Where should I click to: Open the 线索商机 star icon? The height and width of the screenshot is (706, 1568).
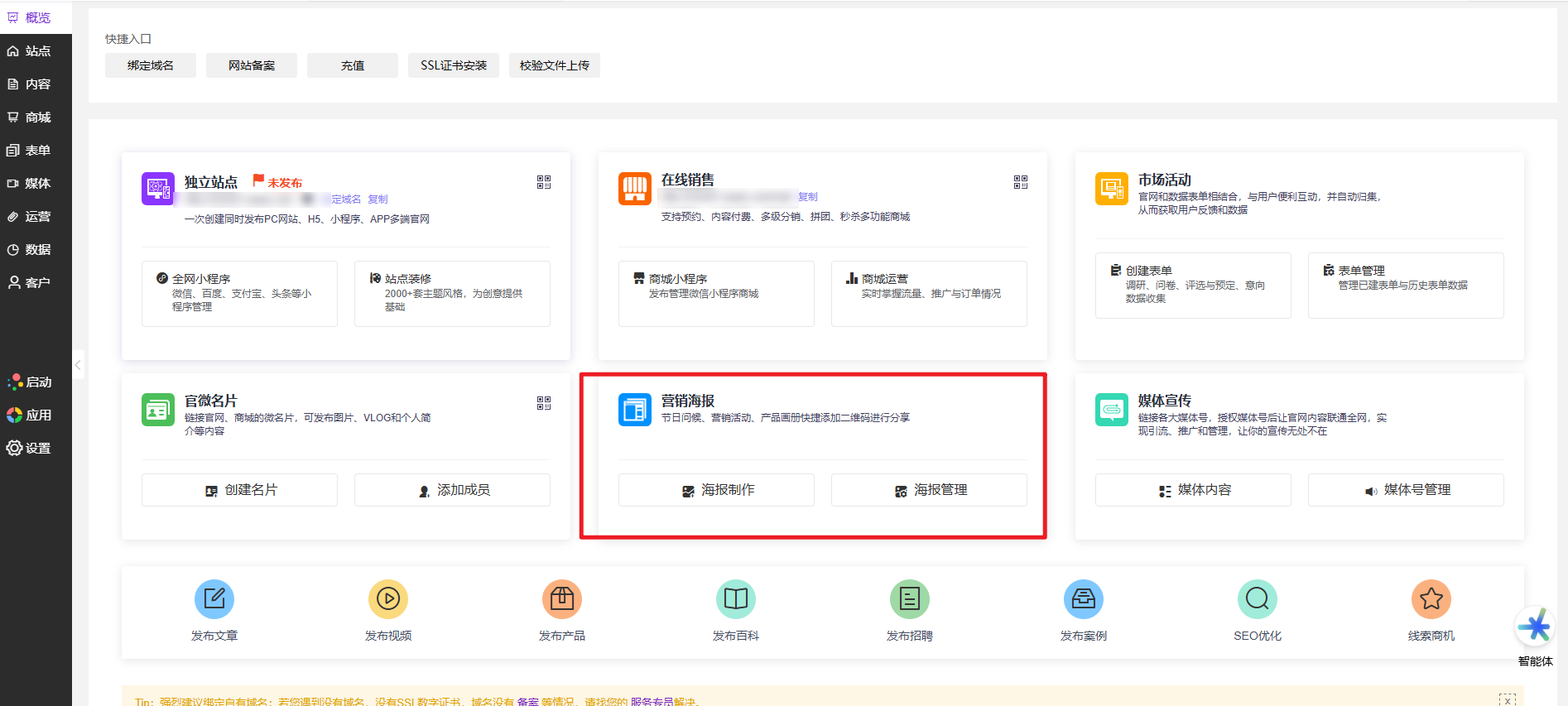click(x=1431, y=598)
